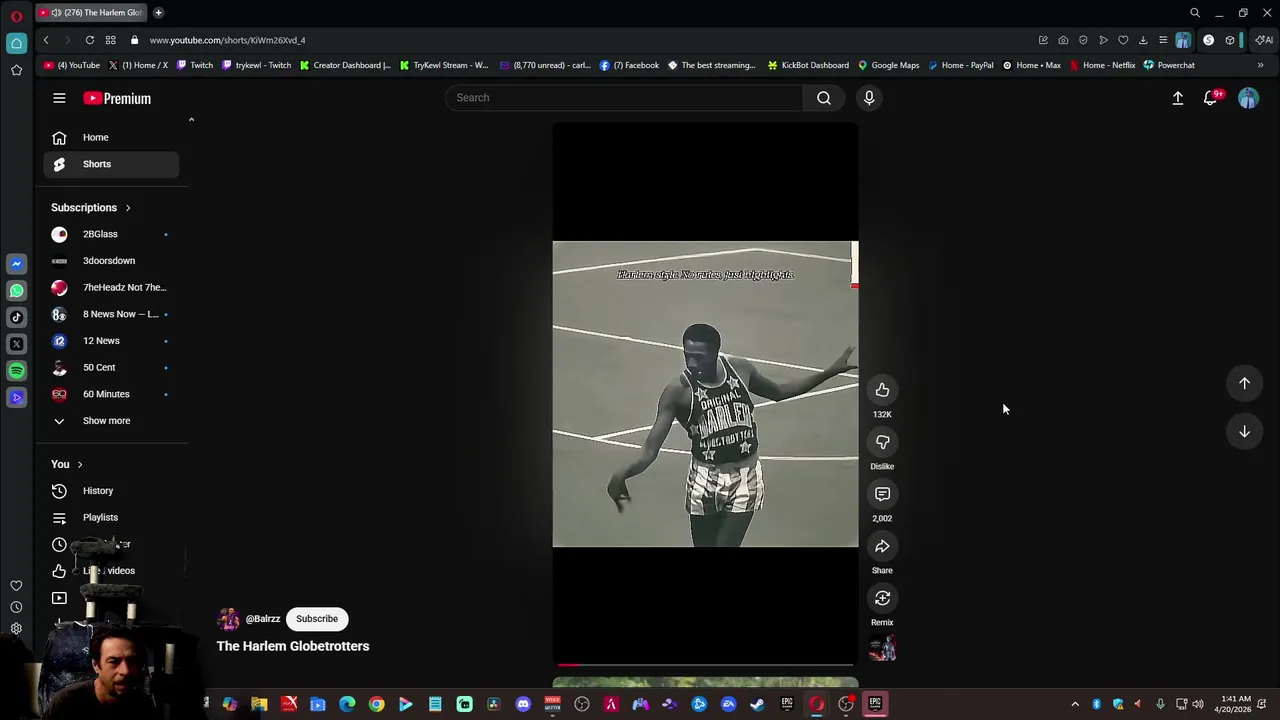
Task: Open the Create upload icon
Action: [x=1178, y=98]
